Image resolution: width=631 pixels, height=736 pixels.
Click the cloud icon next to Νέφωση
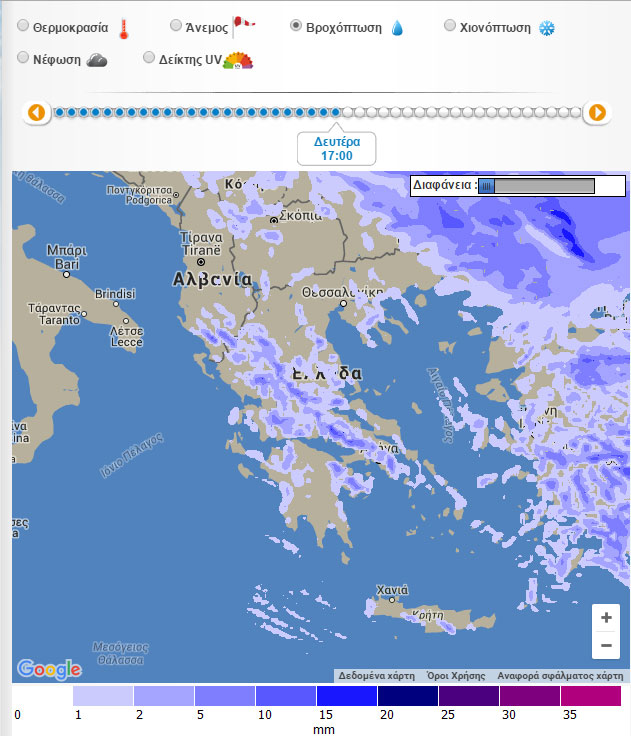[x=97, y=60]
